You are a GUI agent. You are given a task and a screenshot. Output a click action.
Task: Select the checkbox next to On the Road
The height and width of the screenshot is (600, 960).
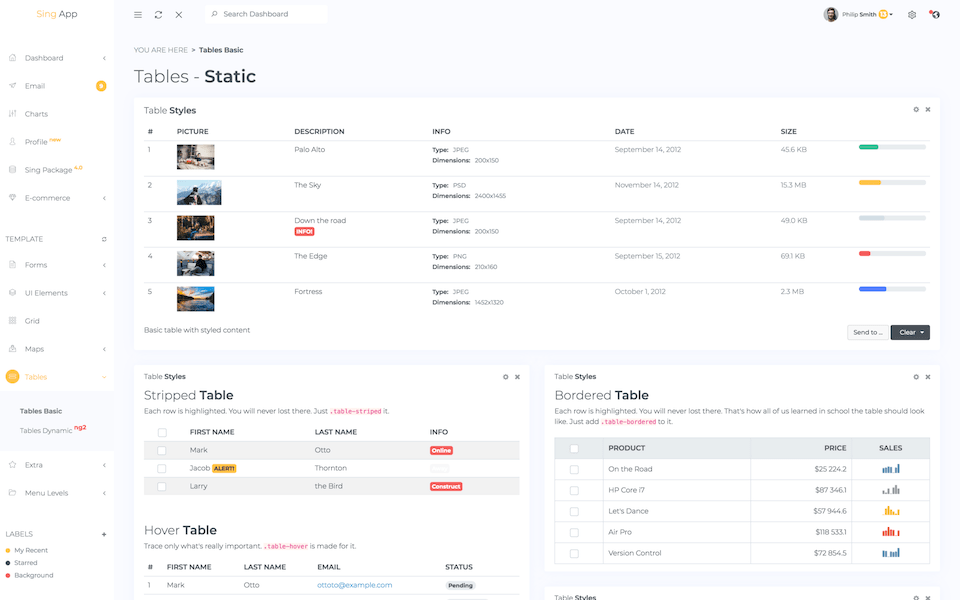pyautogui.click(x=575, y=468)
